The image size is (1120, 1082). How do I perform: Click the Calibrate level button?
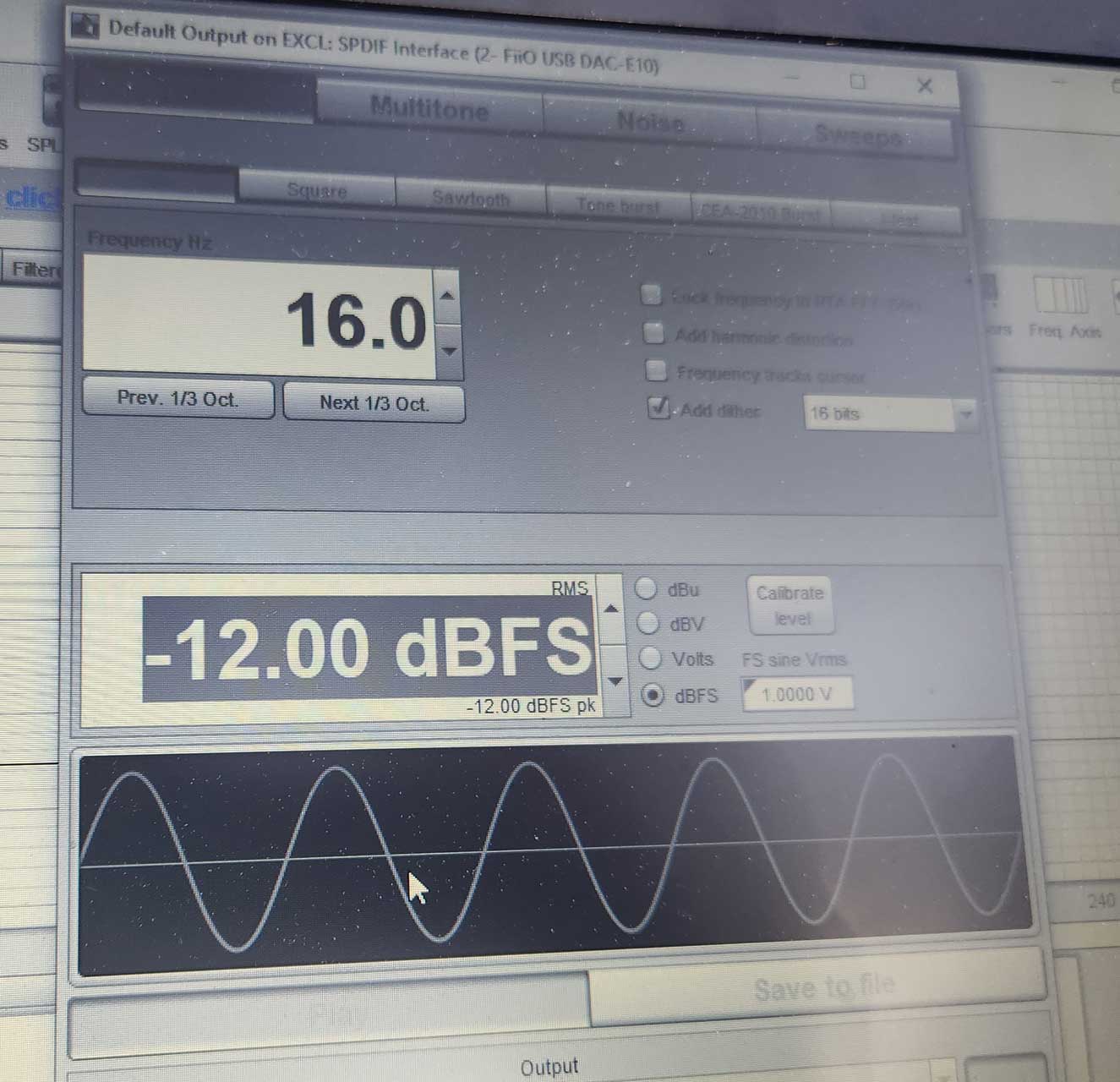791,605
